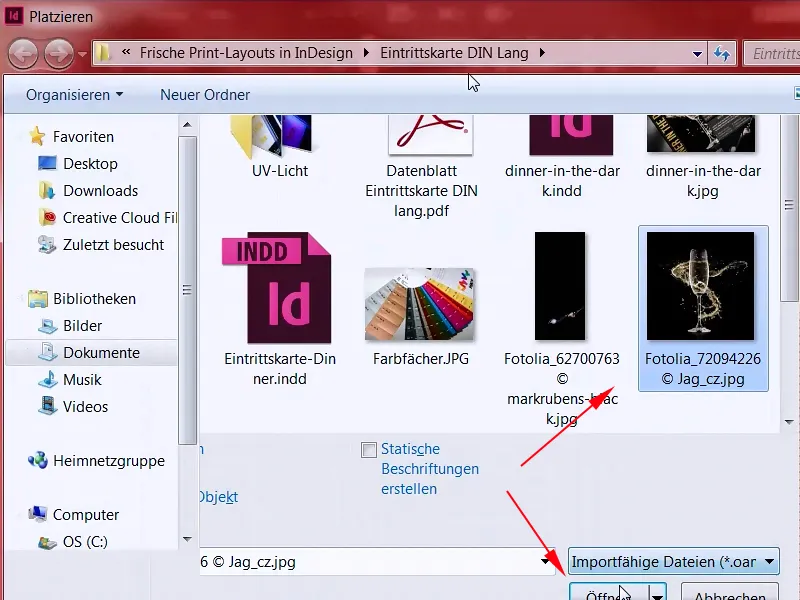Select 'Frische Print-Layouts in InDesign' breadcrumb
Image resolution: width=800 pixels, height=600 pixels.
point(246,53)
